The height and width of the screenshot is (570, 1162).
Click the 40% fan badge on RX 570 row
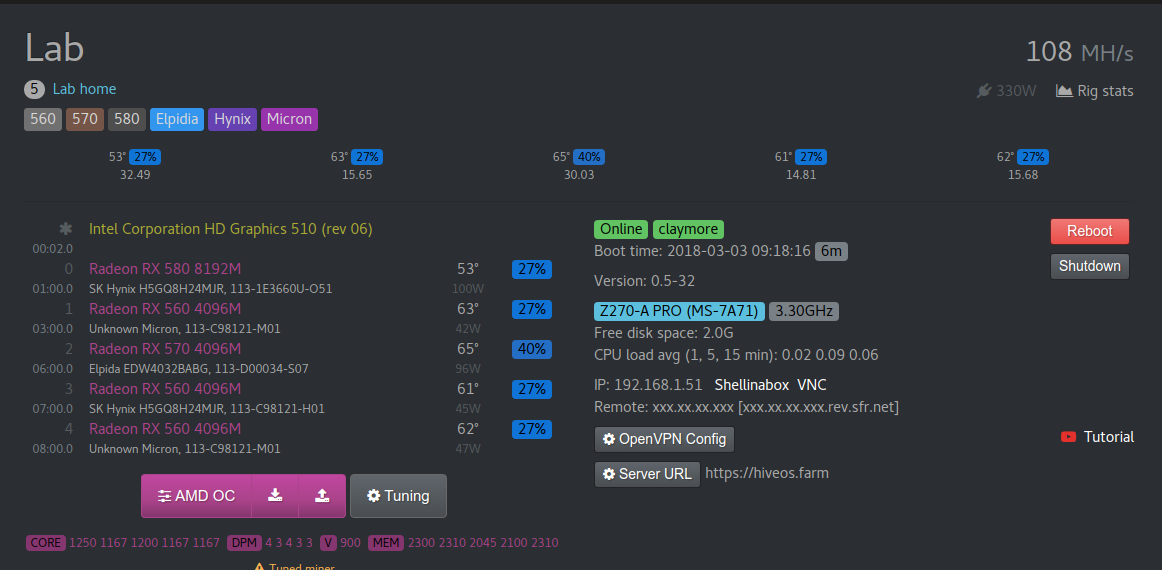point(531,349)
